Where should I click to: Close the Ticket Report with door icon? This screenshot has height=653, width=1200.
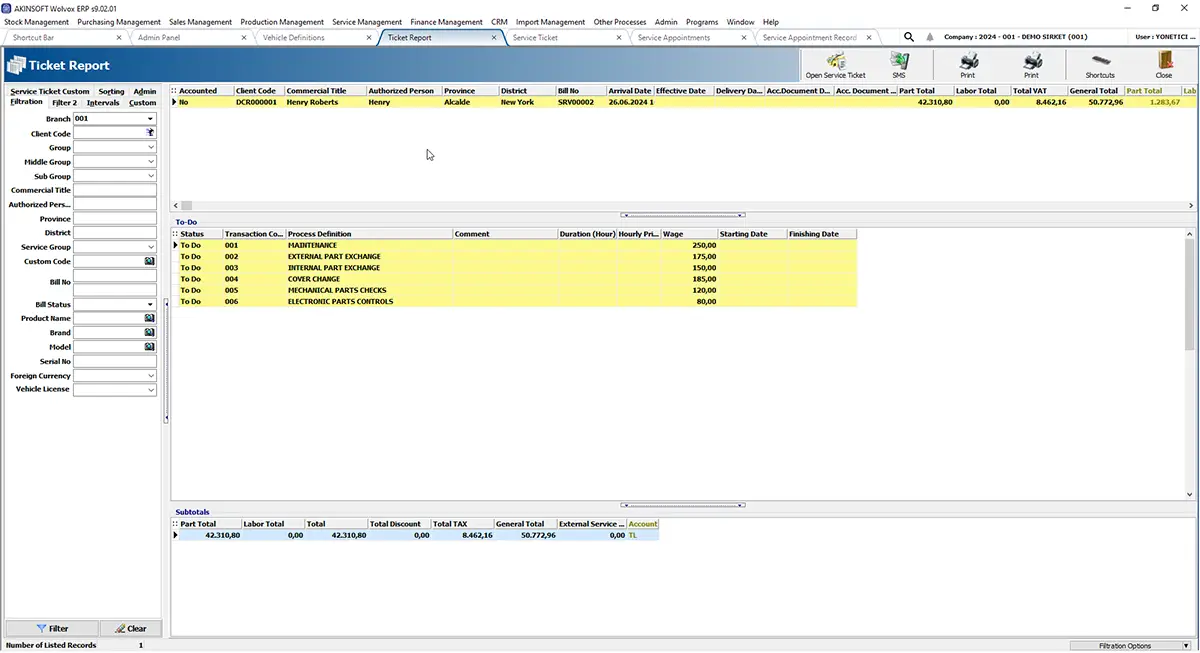[x=1164, y=65]
